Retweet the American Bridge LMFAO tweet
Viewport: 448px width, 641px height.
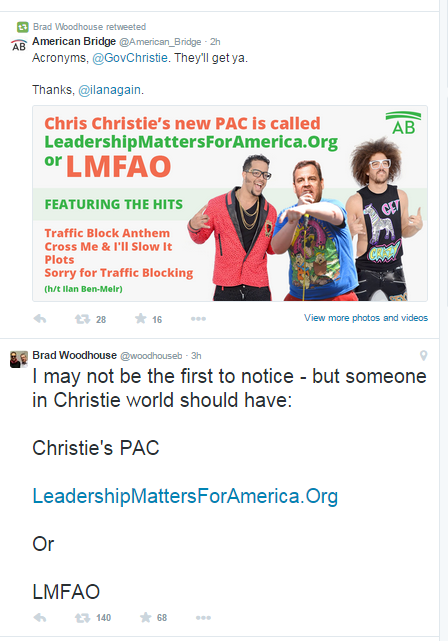(x=83, y=319)
